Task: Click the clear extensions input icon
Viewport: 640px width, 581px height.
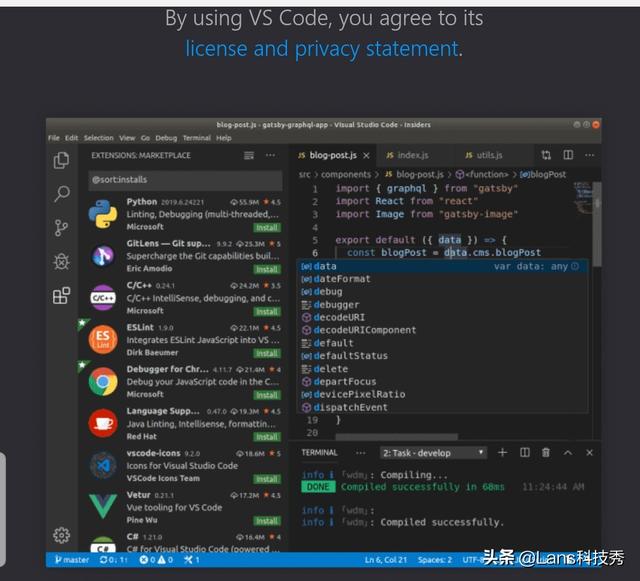Action: pos(249,155)
